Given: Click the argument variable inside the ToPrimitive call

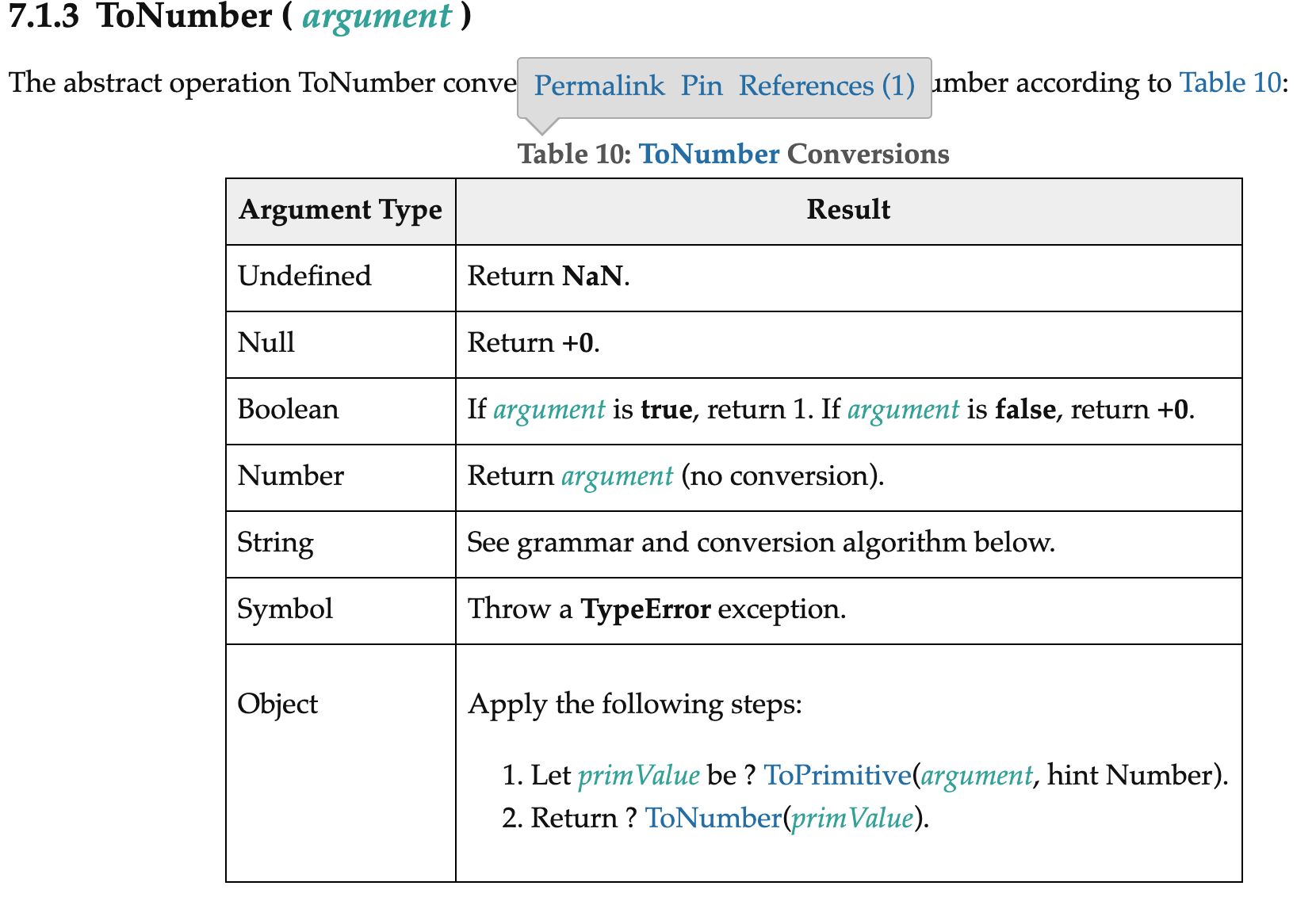Looking at the screenshot, I should pos(977,775).
